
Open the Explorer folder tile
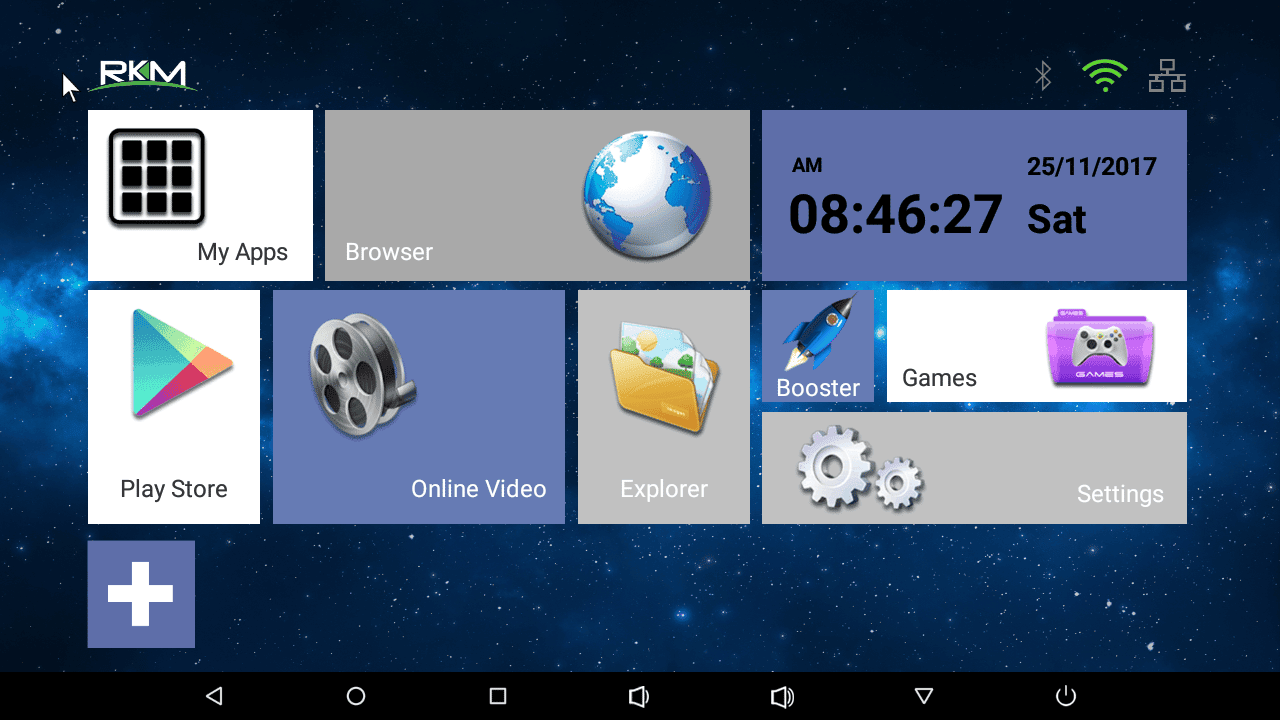tap(664, 407)
